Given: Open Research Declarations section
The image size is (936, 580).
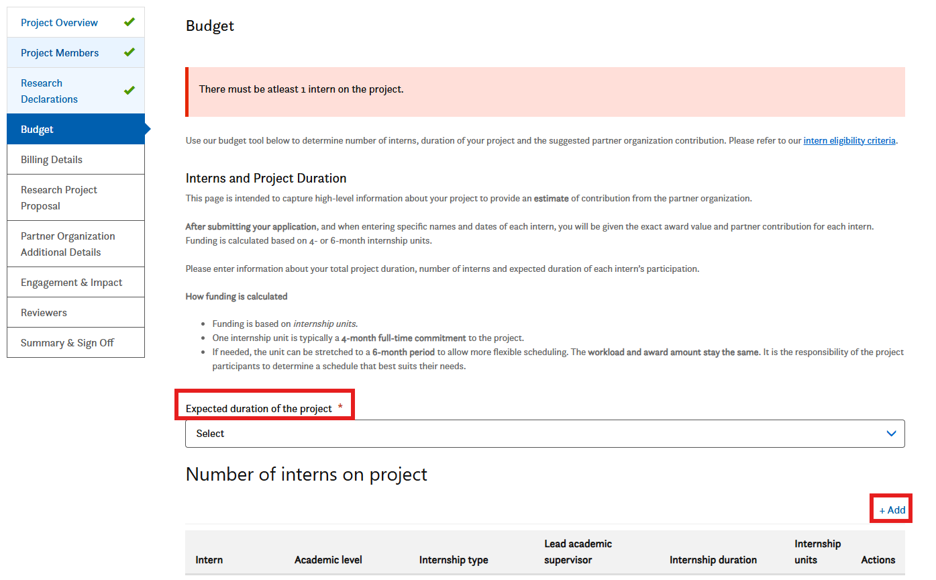Looking at the screenshot, I should click(x=76, y=91).
